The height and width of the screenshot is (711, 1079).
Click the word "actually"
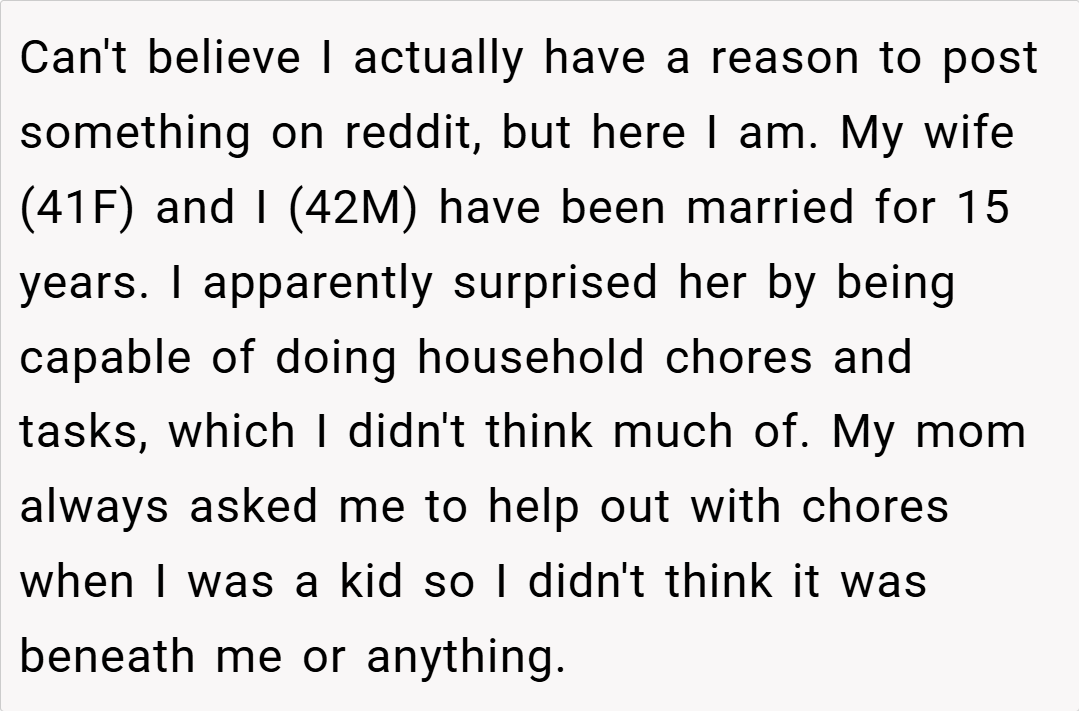point(438,60)
